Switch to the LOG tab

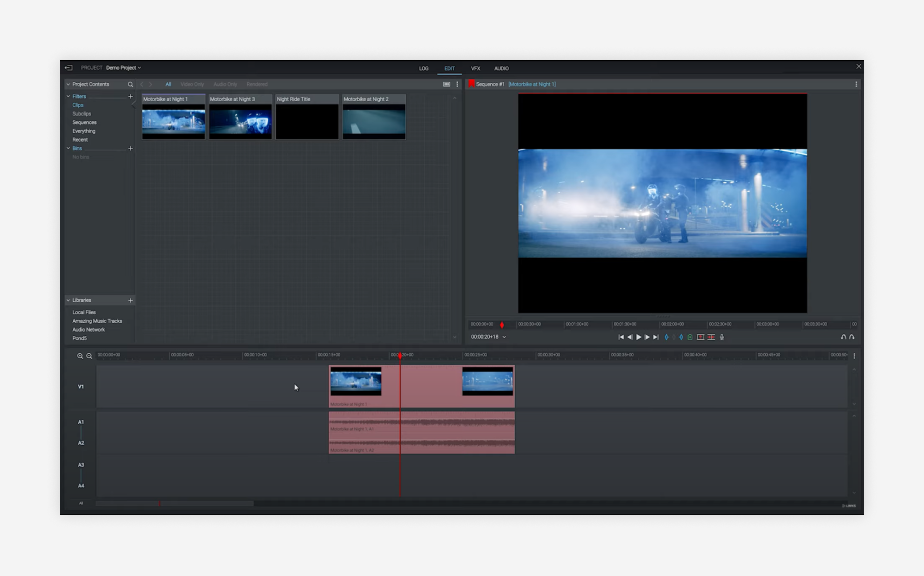tap(424, 68)
